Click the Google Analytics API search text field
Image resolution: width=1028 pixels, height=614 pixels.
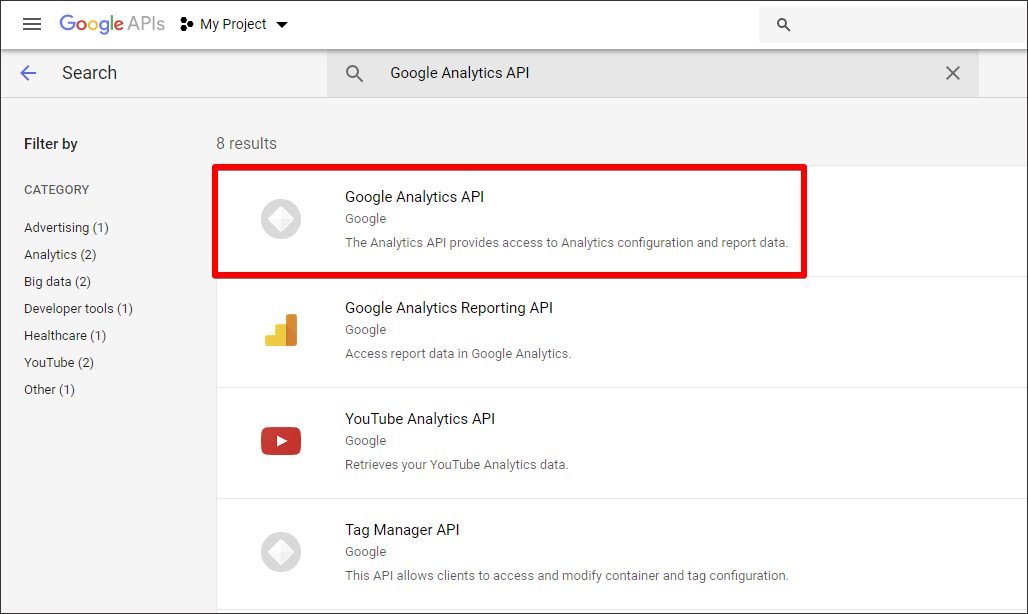click(653, 73)
